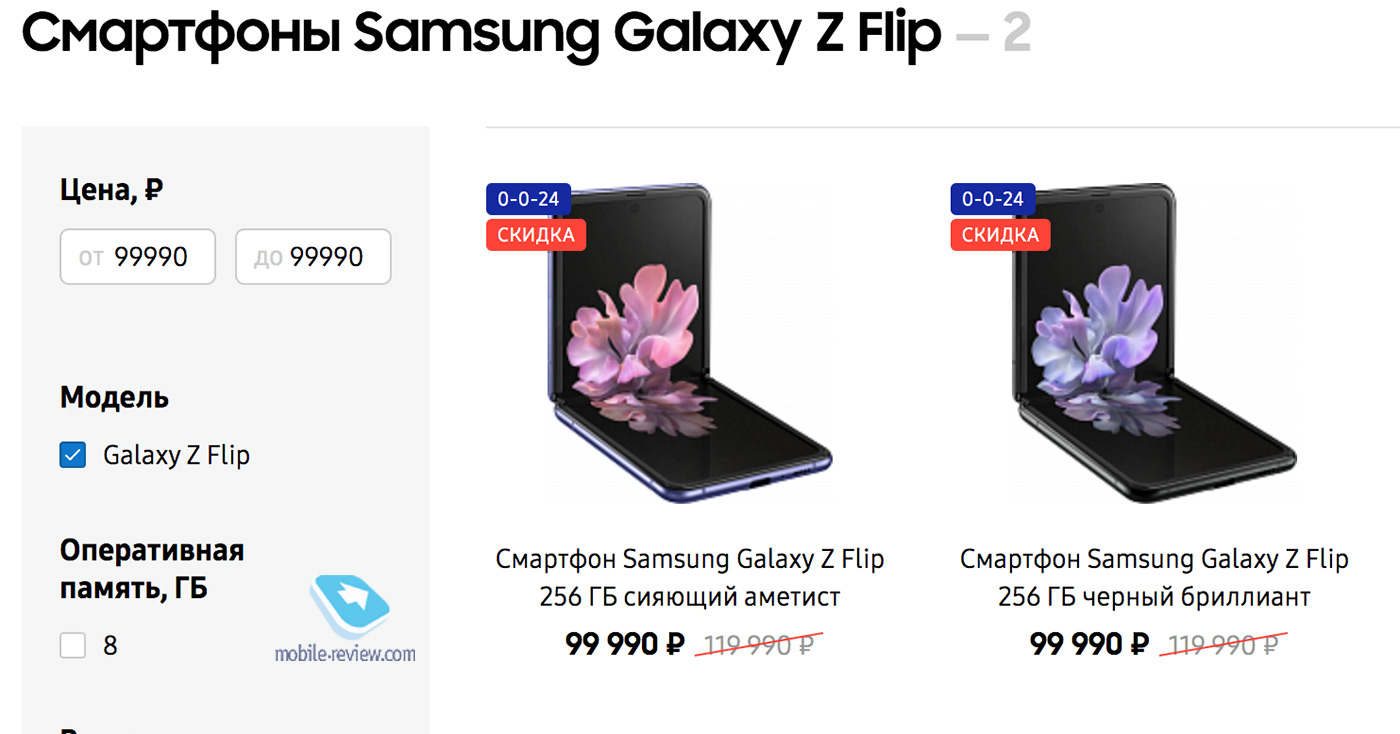
Task: Click crossed-out 119 990 ₽ on amethyst model
Action: click(x=755, y=645)
